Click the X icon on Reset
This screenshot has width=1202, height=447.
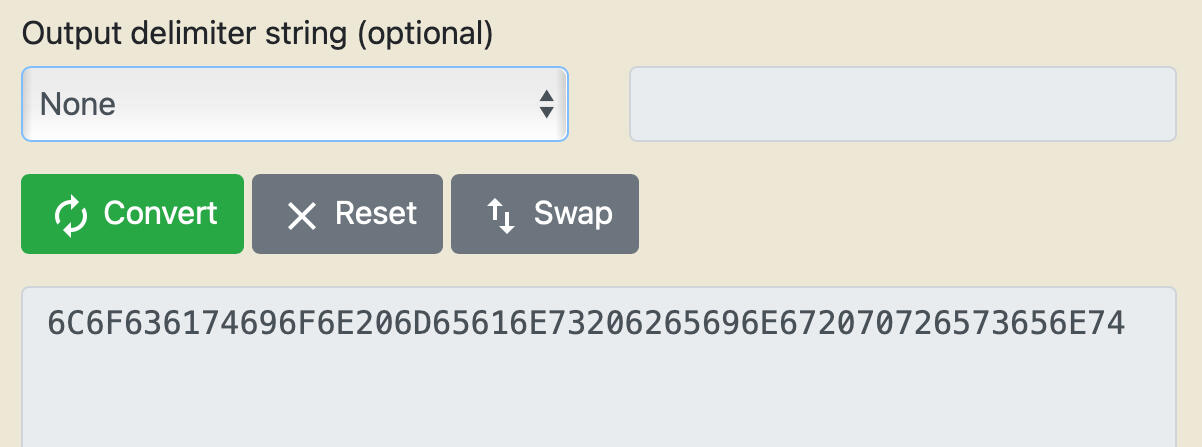tap(301, 215)
